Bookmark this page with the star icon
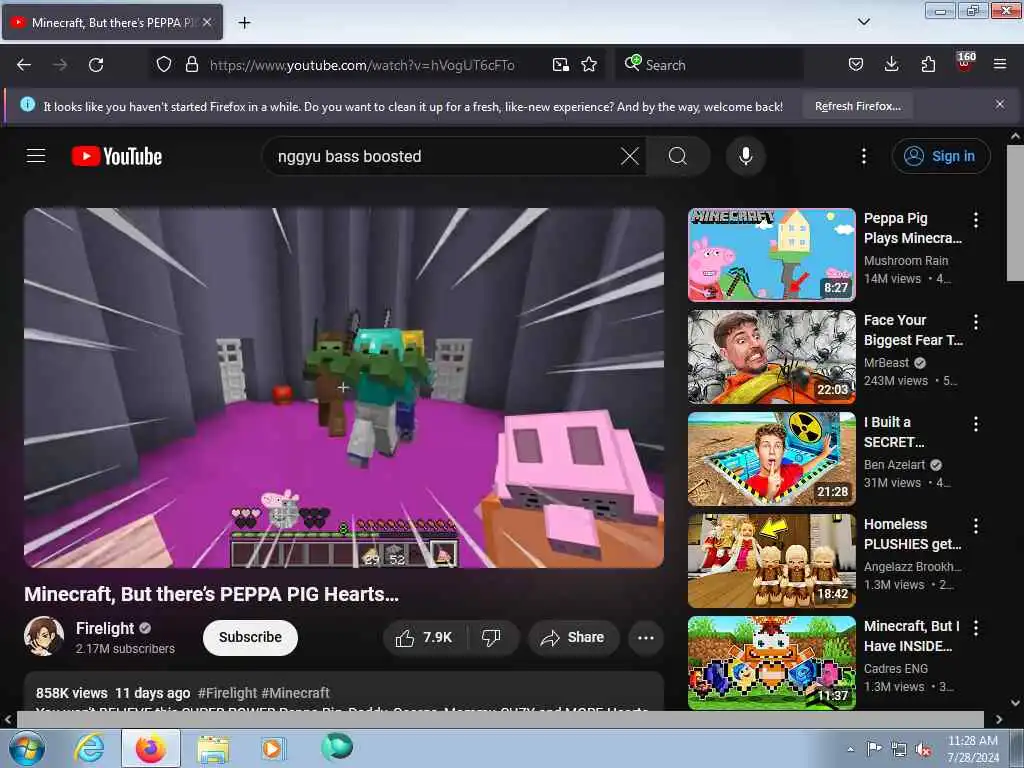 coord(589,65)
